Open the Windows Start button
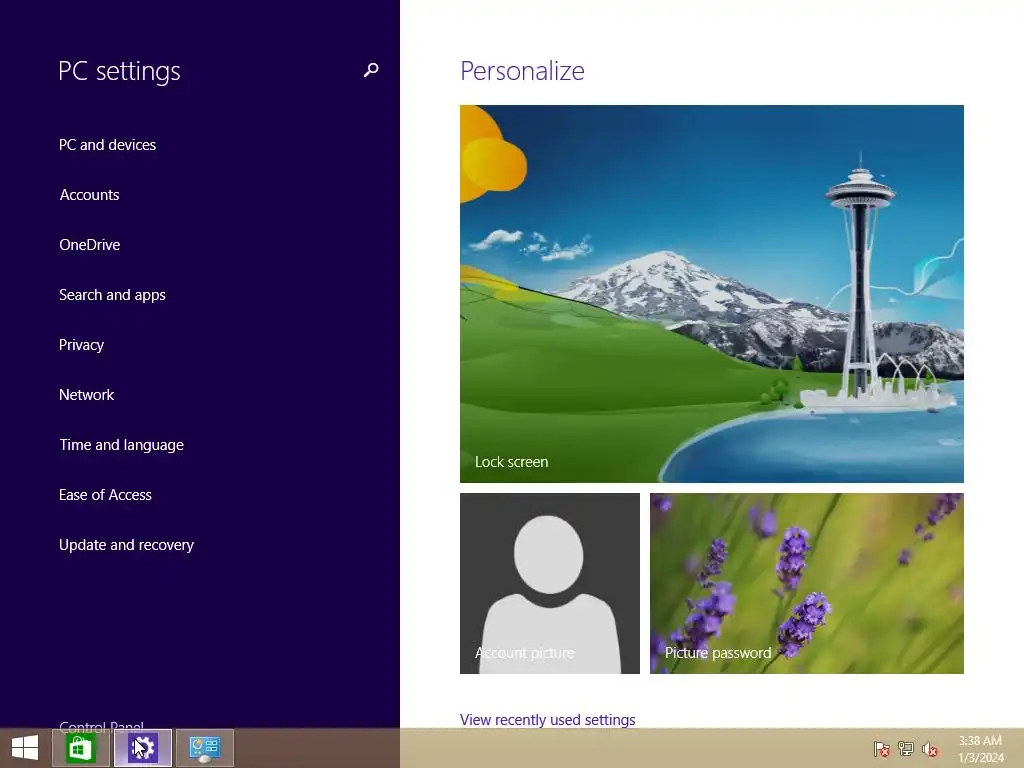Image resolution: width=1024 pixels, height=768 pixels. [x=25, y=748]
